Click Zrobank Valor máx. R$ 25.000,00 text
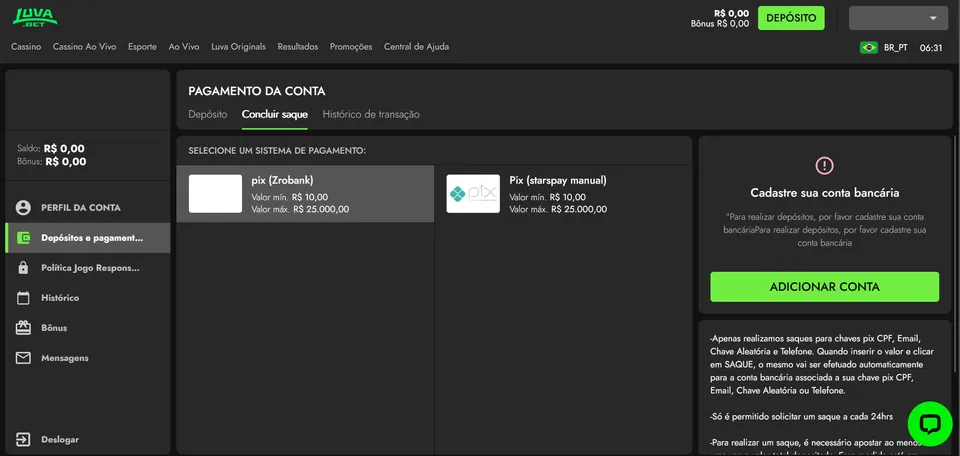 (300, 209)
